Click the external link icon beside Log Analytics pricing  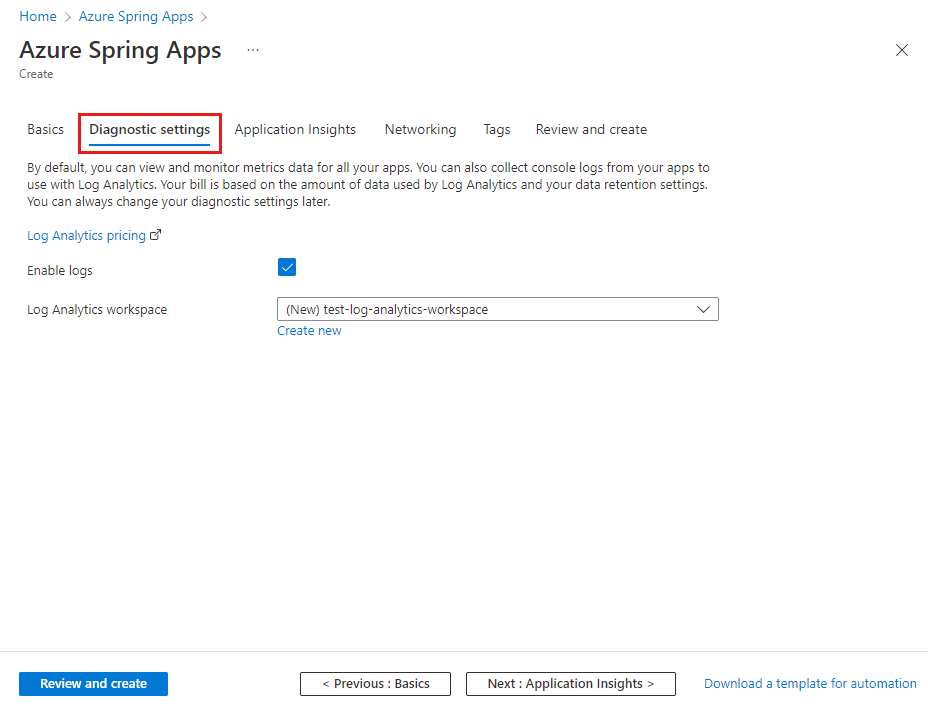click(x=155, y=236)
